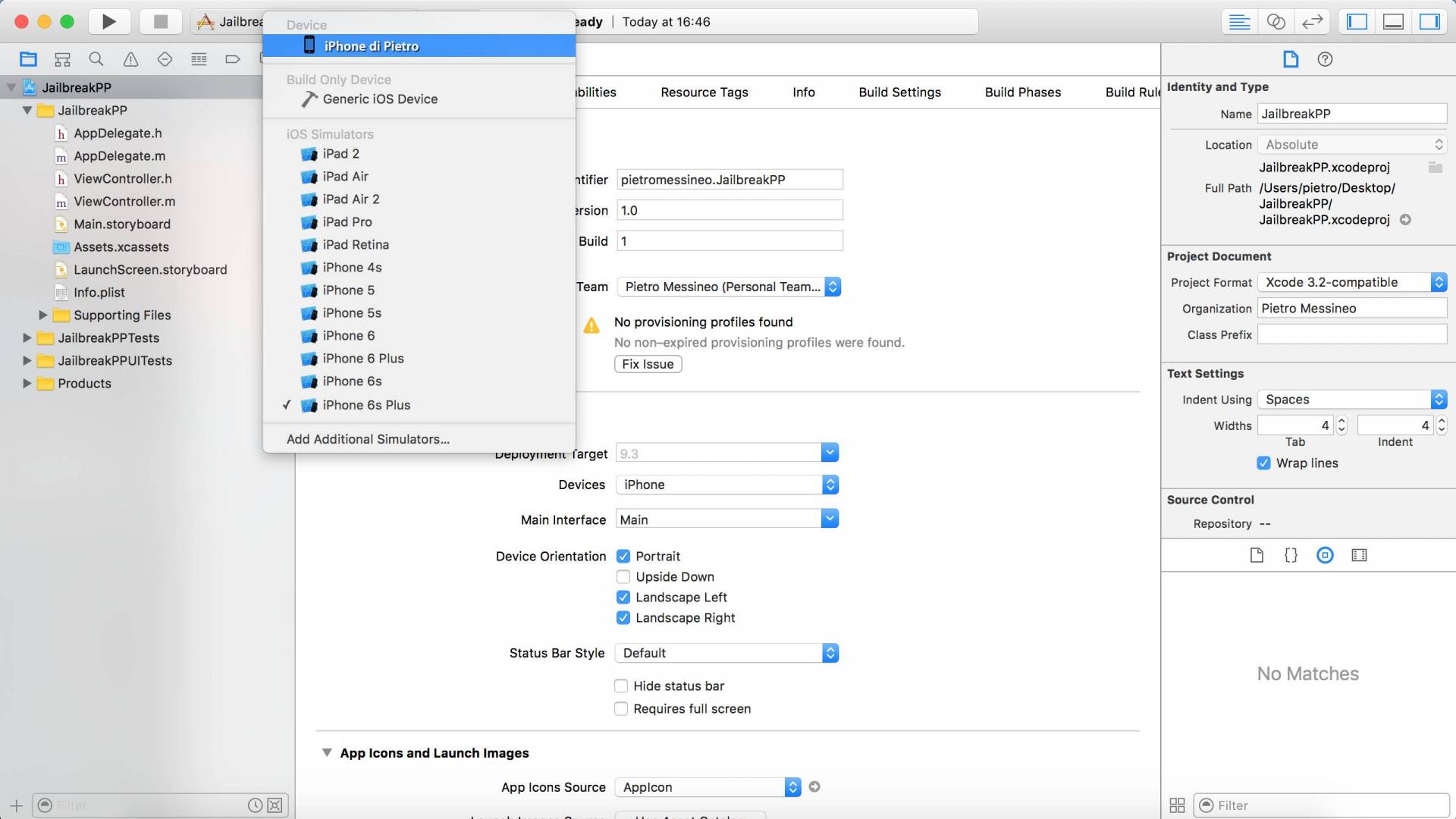The image size is (1456, 819).
Task: Switch library to icon grid view
Action: pos(1177,805)
